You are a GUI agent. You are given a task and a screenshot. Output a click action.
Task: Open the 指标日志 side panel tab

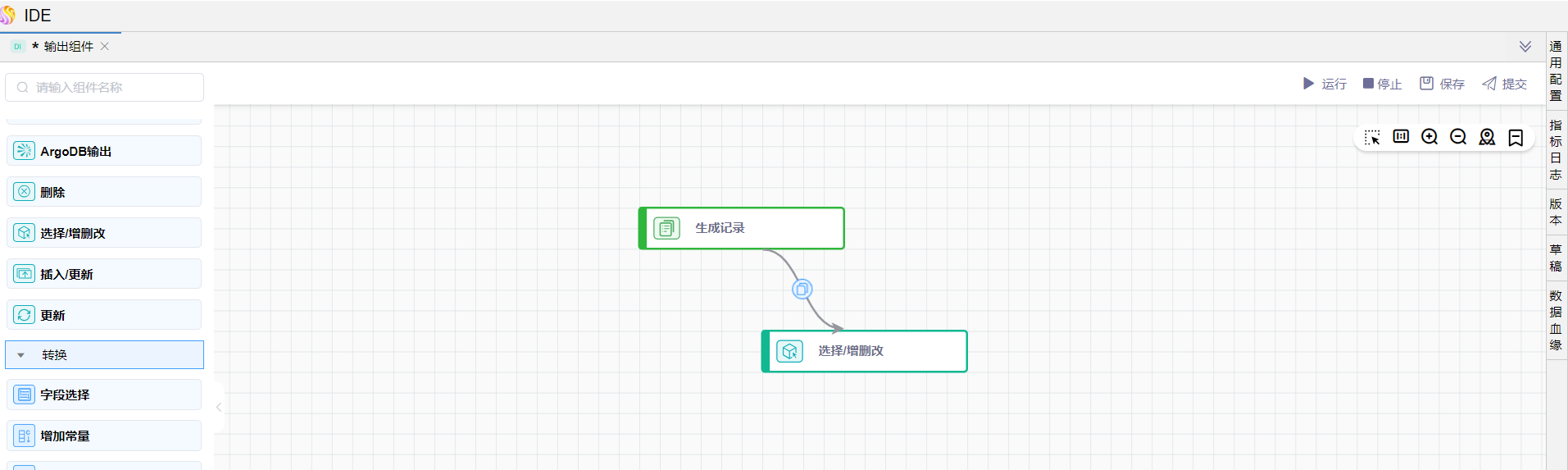[x=1556, y=149]
